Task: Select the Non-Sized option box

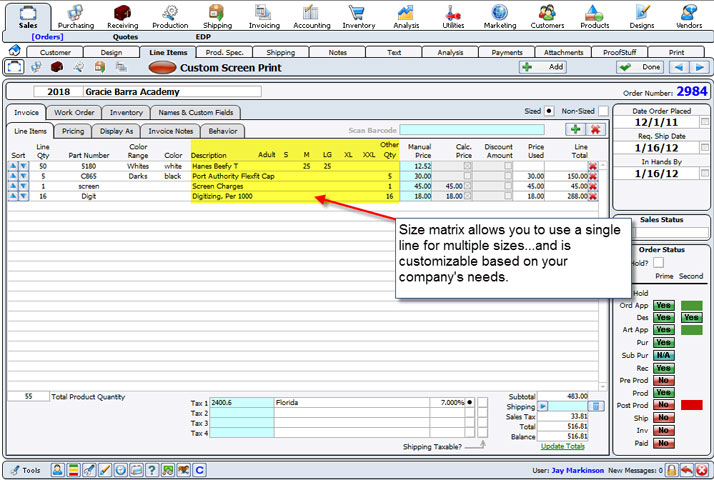Action: 603,111
